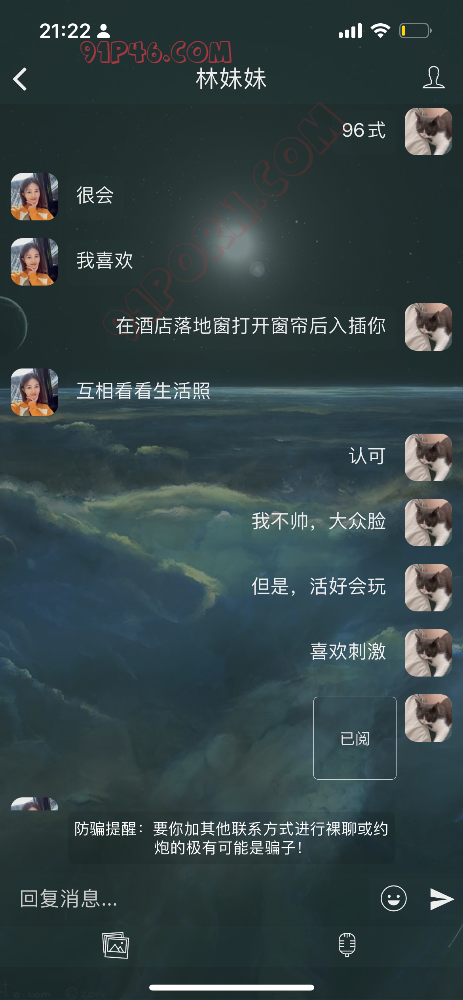Tap the cat avatar beside 96式
463x1000 pixels.
click(x=429, y=131)
